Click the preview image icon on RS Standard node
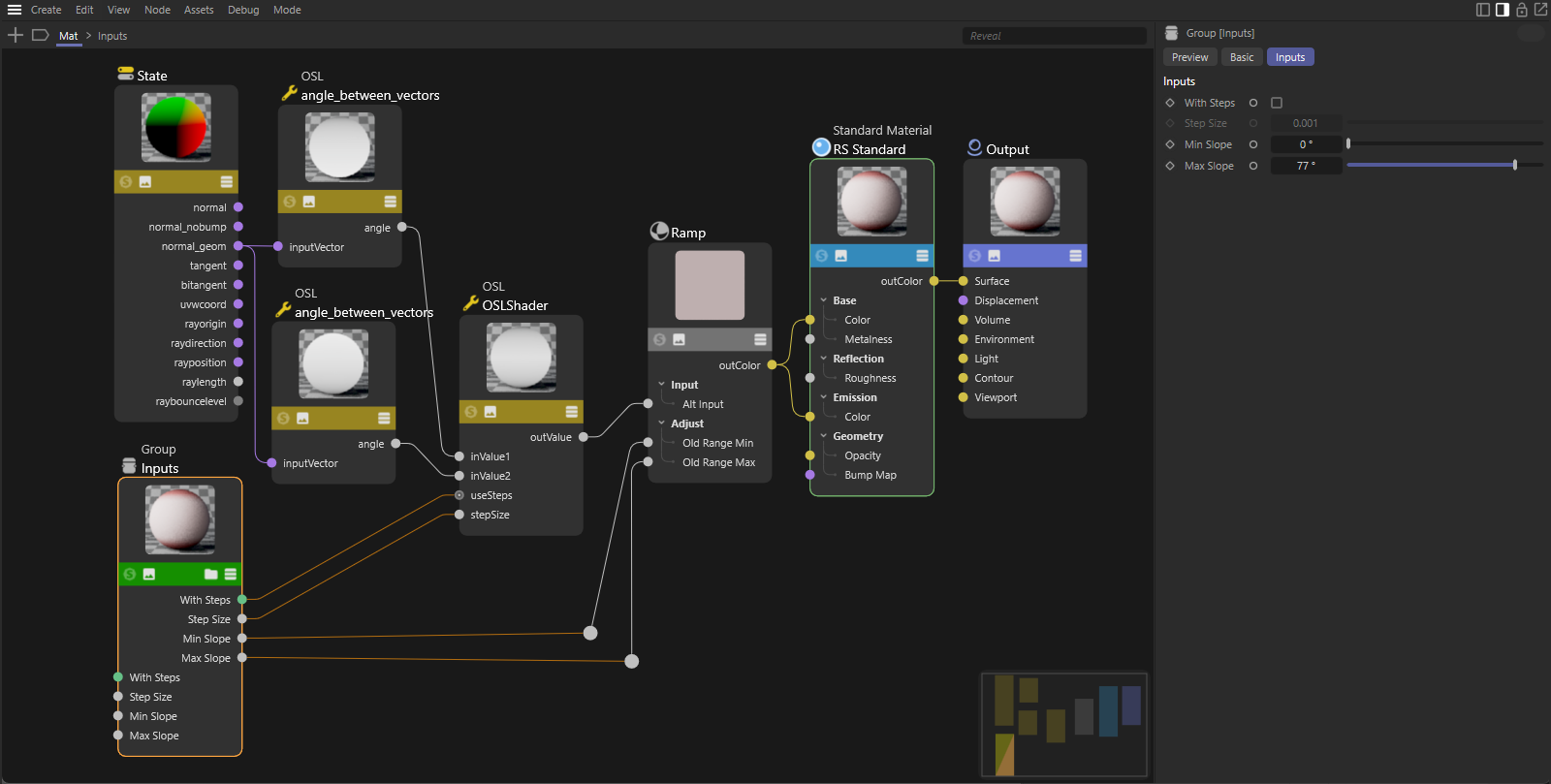The height and width of the screenshot is (784, 1551). [x=841, y=256]
